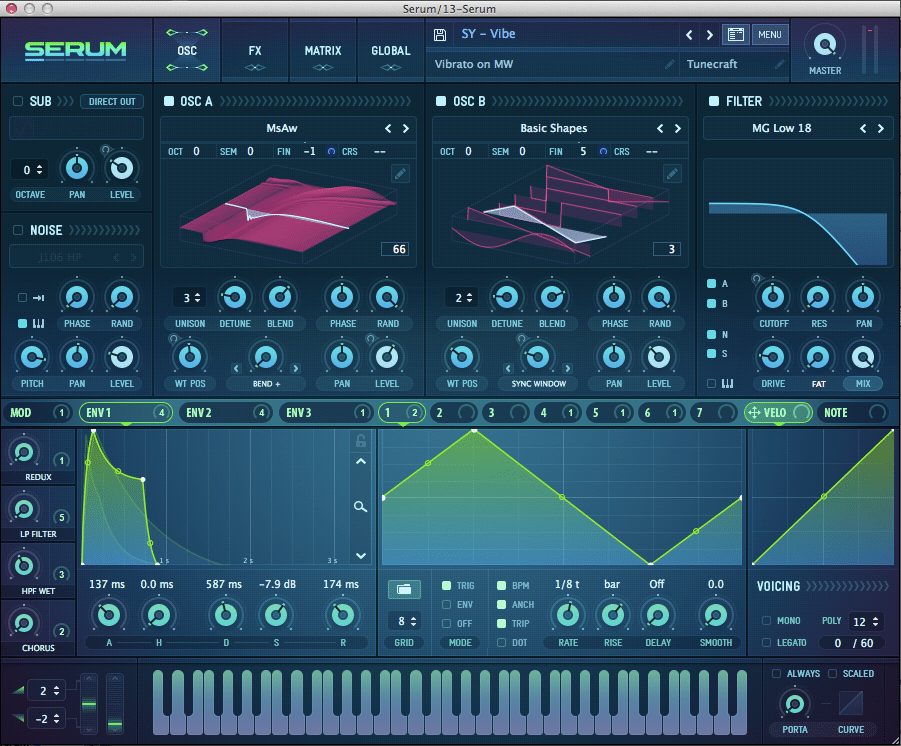This screenshot has width=901, height=746.
Task: Click the filter CUTOFF knob
Action: click(x=773, y=297)
